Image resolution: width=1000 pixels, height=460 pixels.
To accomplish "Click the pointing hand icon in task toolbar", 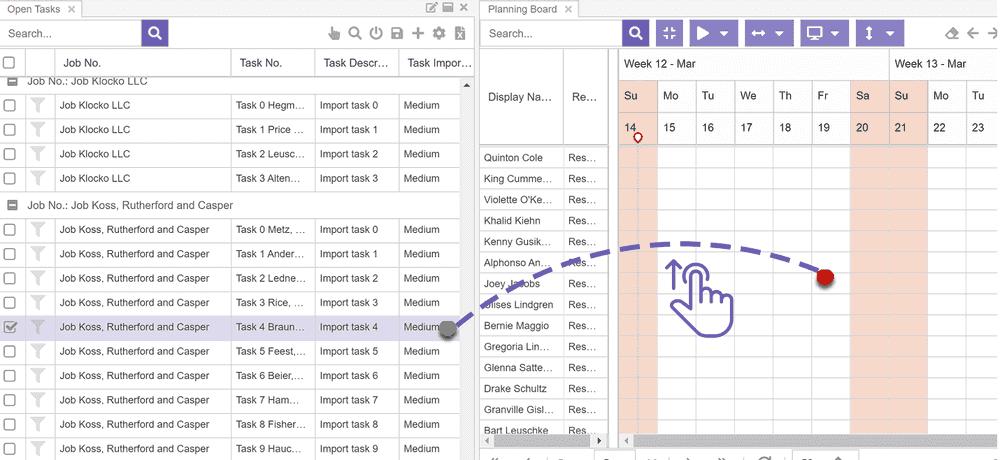I will 334,34.
